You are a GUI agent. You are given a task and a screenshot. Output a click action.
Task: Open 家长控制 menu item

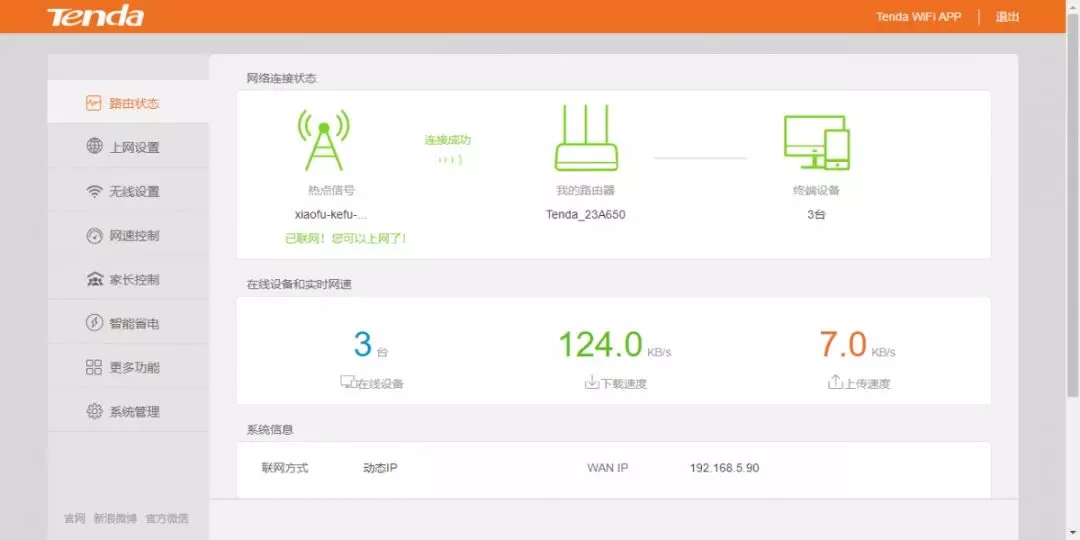(128, 280)
